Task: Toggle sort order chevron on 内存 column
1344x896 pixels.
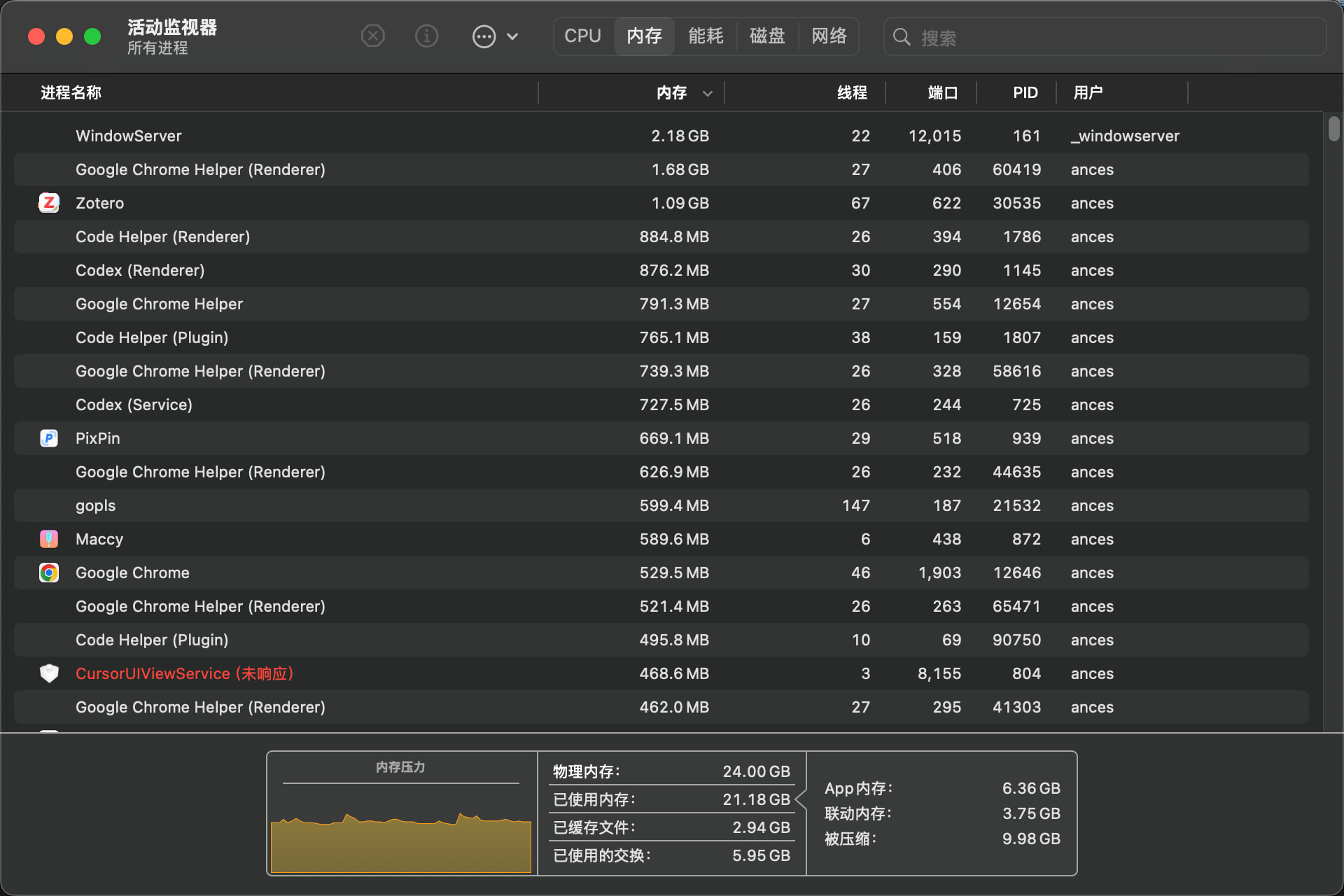Action: (x=708, y=93)
